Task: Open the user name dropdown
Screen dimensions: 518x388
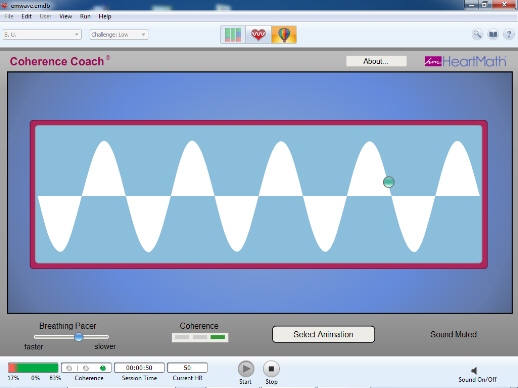Action: (42, 34)
